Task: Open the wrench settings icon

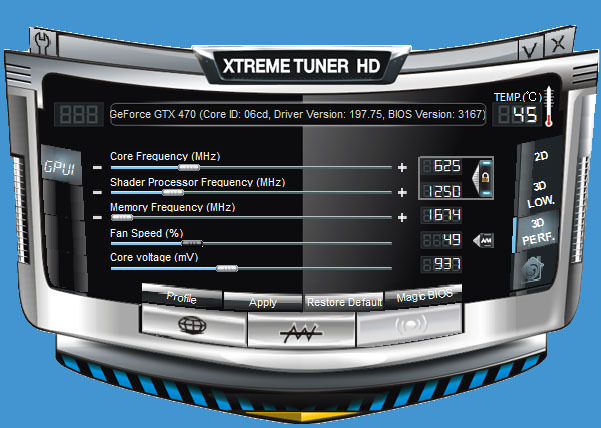Action: (x=43, y=42)
